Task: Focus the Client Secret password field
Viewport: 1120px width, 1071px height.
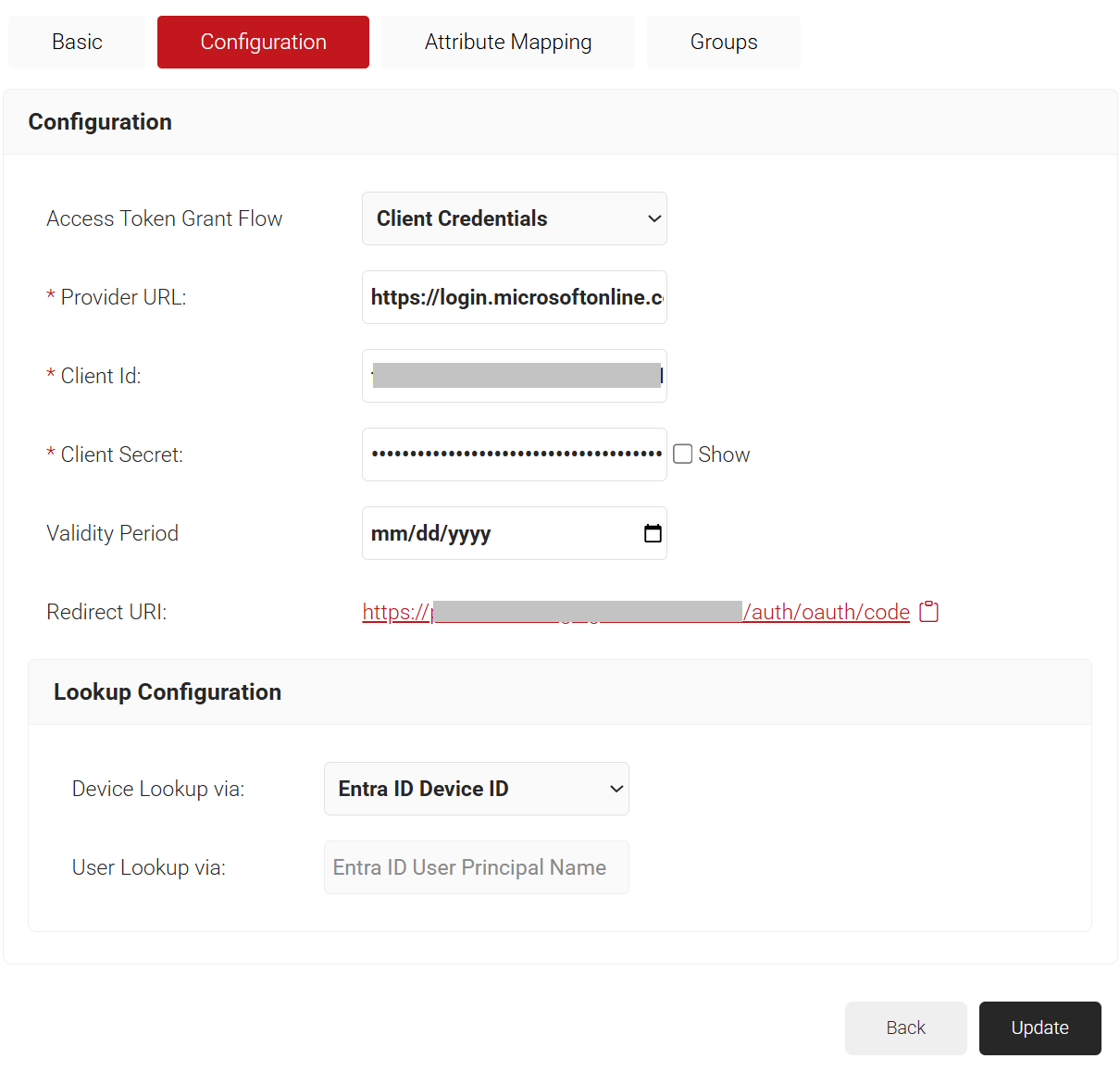Action: (514, 455)
